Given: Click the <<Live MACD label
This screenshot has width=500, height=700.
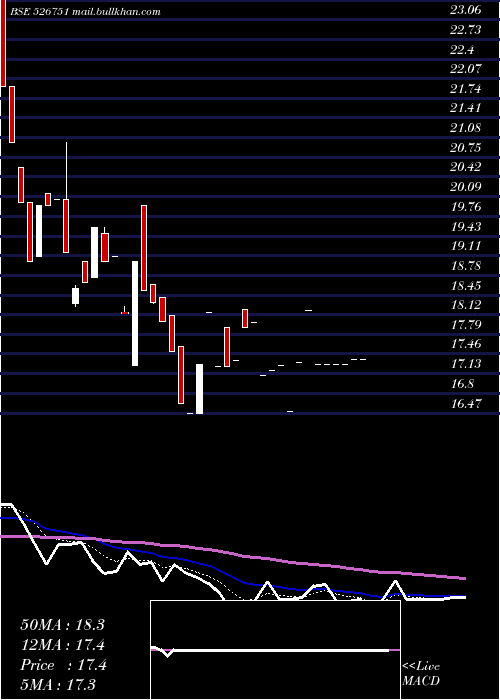Looking at the screenshot, I should (x=421, y=673).
